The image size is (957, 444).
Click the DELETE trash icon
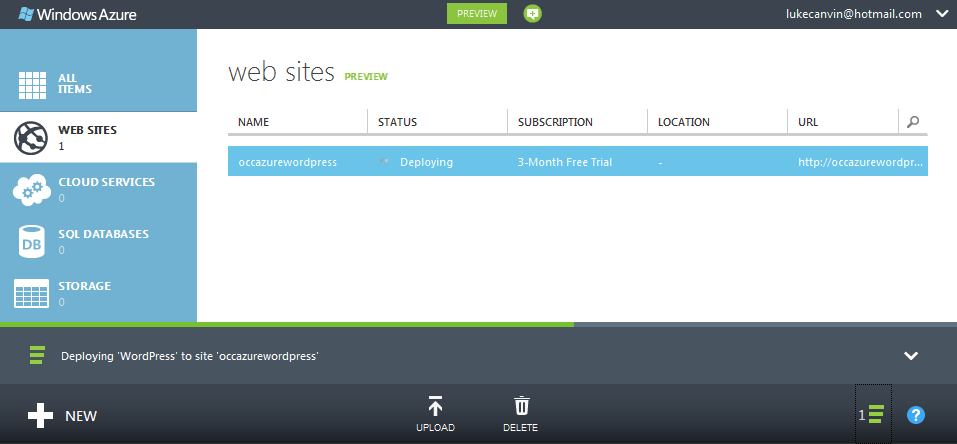(x=521, y=406)
